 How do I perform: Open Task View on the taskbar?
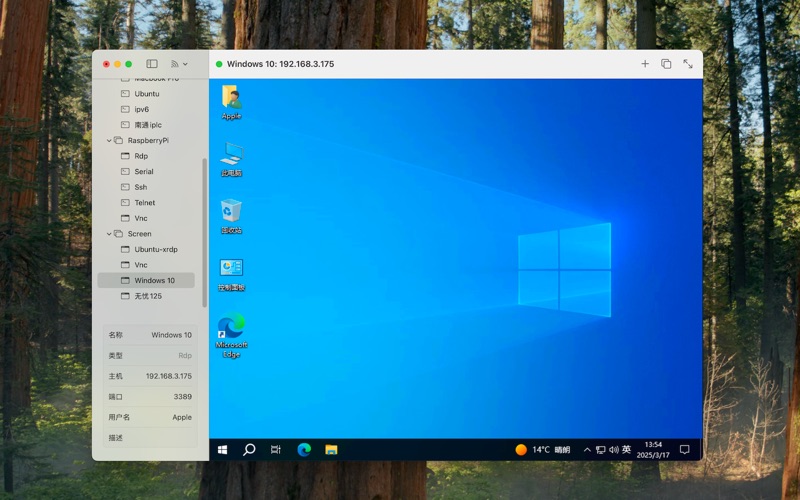276,450
